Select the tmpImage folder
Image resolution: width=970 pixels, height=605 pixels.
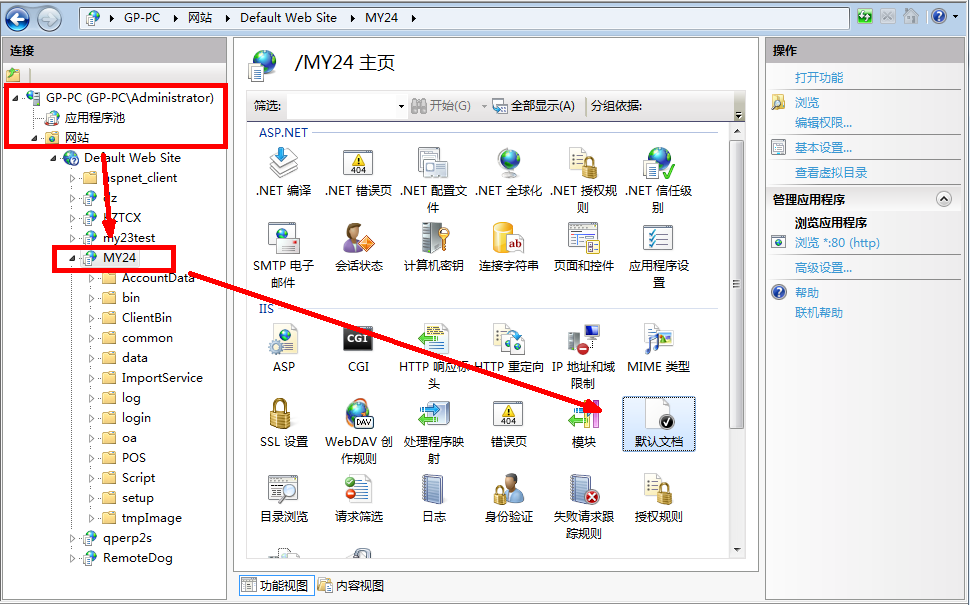click(x=152, y=518)
